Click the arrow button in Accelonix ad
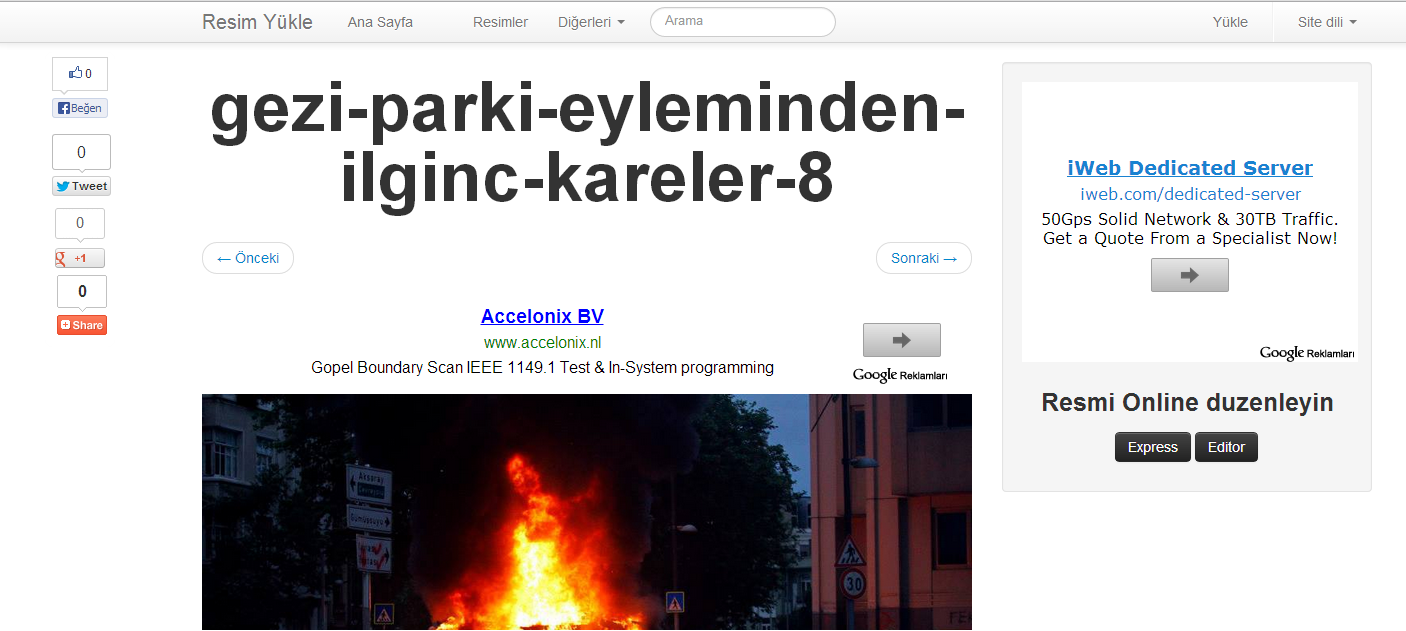 tap(901, 340)
